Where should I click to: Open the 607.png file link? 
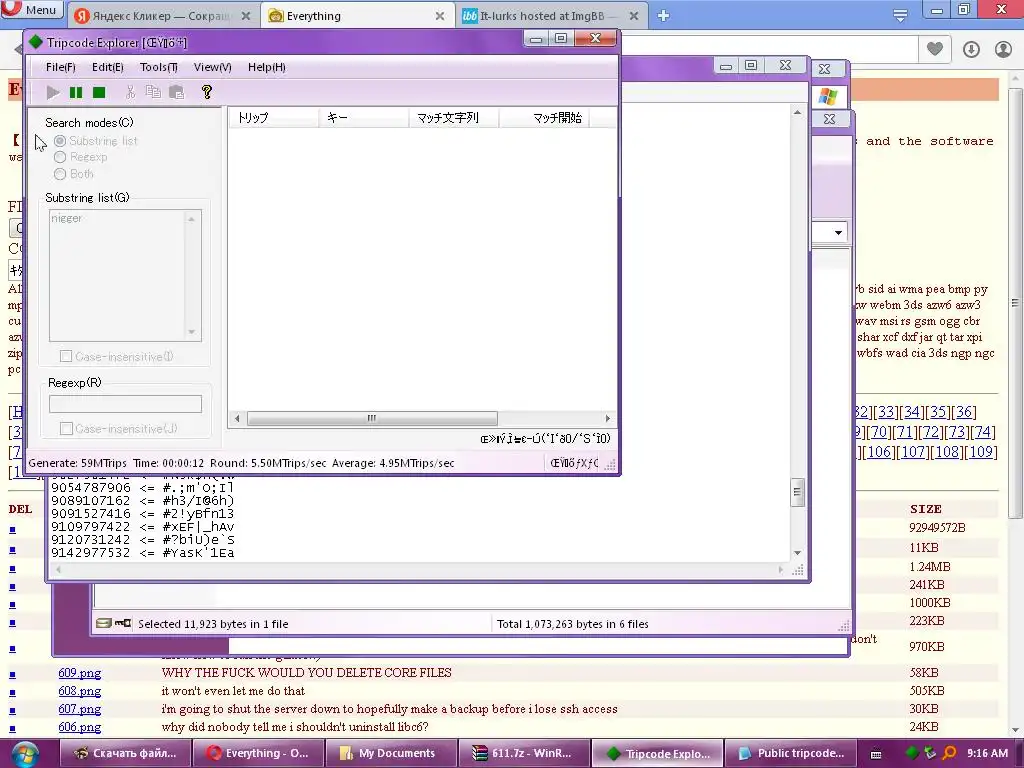click(x=80, y=709)
